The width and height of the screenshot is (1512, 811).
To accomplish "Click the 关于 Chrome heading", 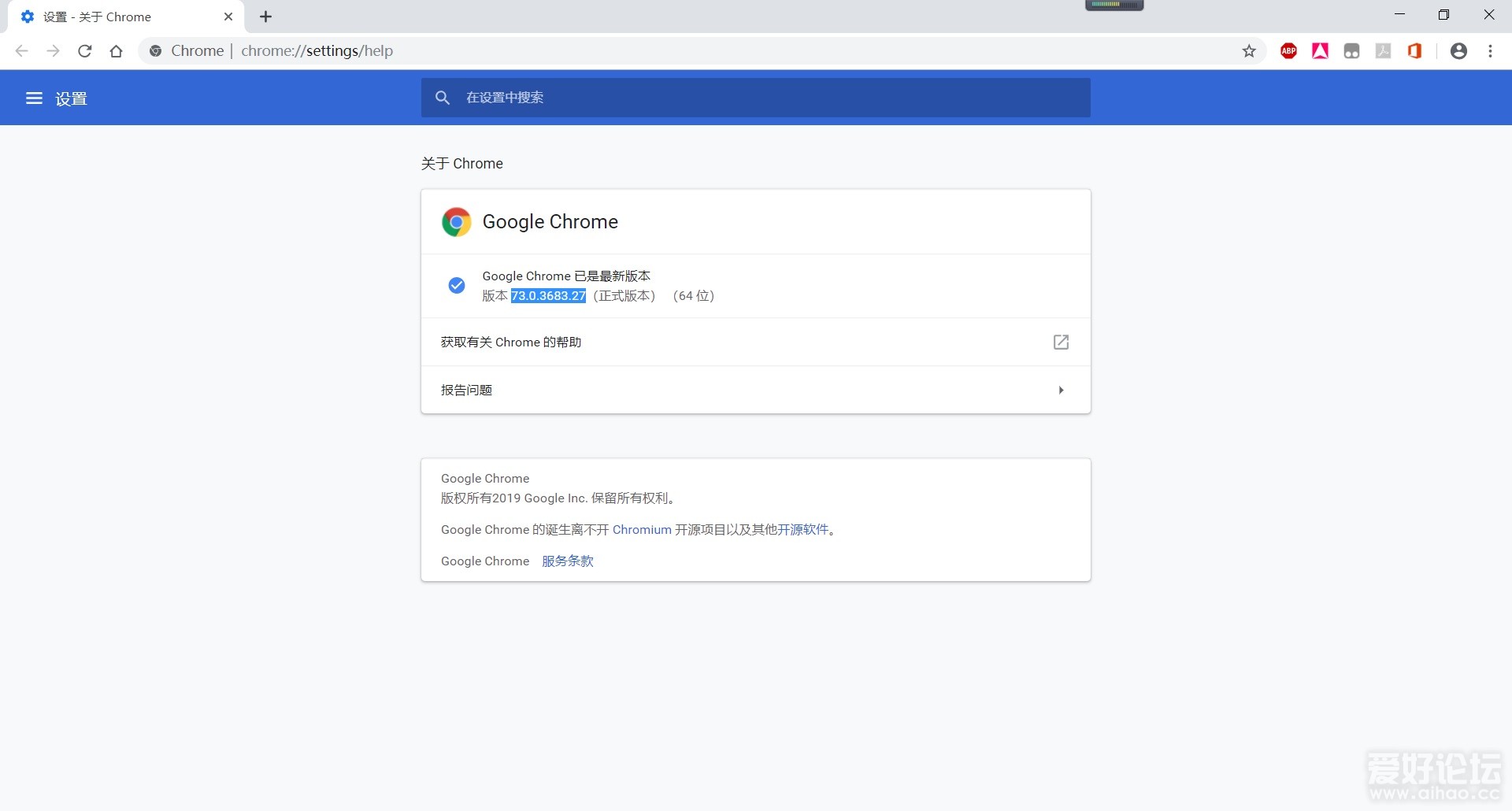I will pyautogui.click(x=462, y=164).
